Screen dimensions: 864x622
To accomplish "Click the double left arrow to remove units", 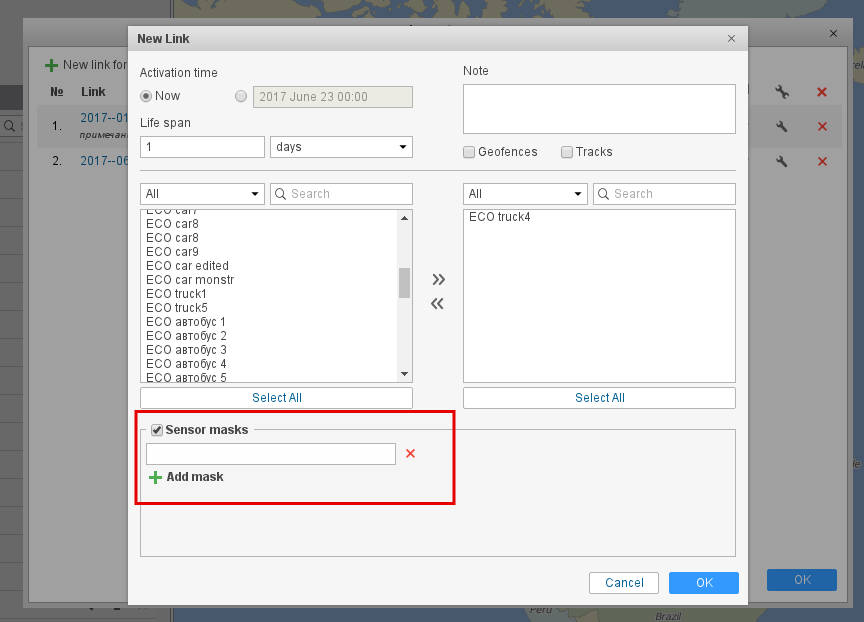I will click(x=438, y=304).
